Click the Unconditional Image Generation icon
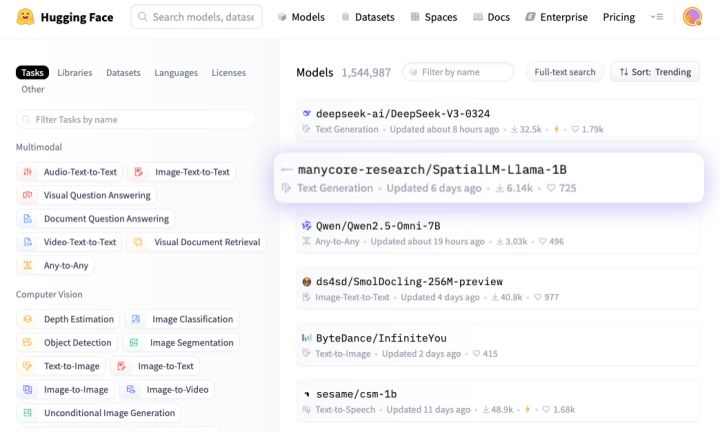The height and width of the screenshot is (432, 720). [28, 413]
